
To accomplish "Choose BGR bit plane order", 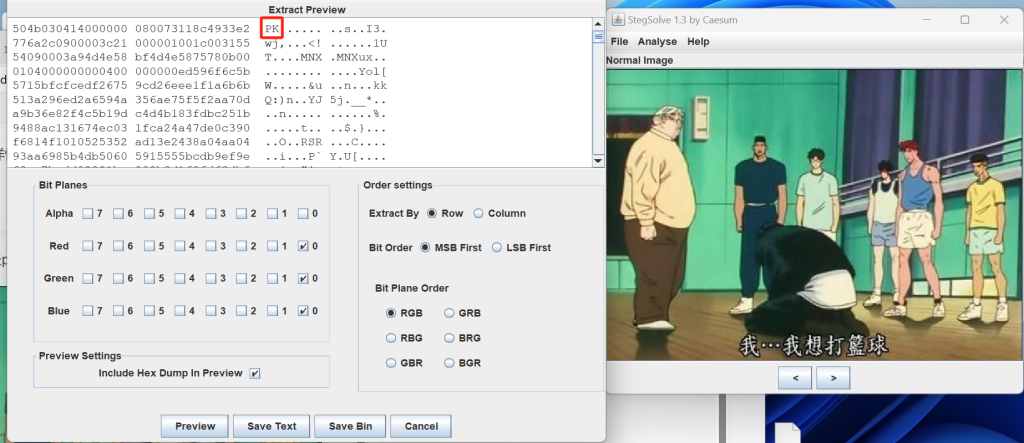I will tap(451, 362).
